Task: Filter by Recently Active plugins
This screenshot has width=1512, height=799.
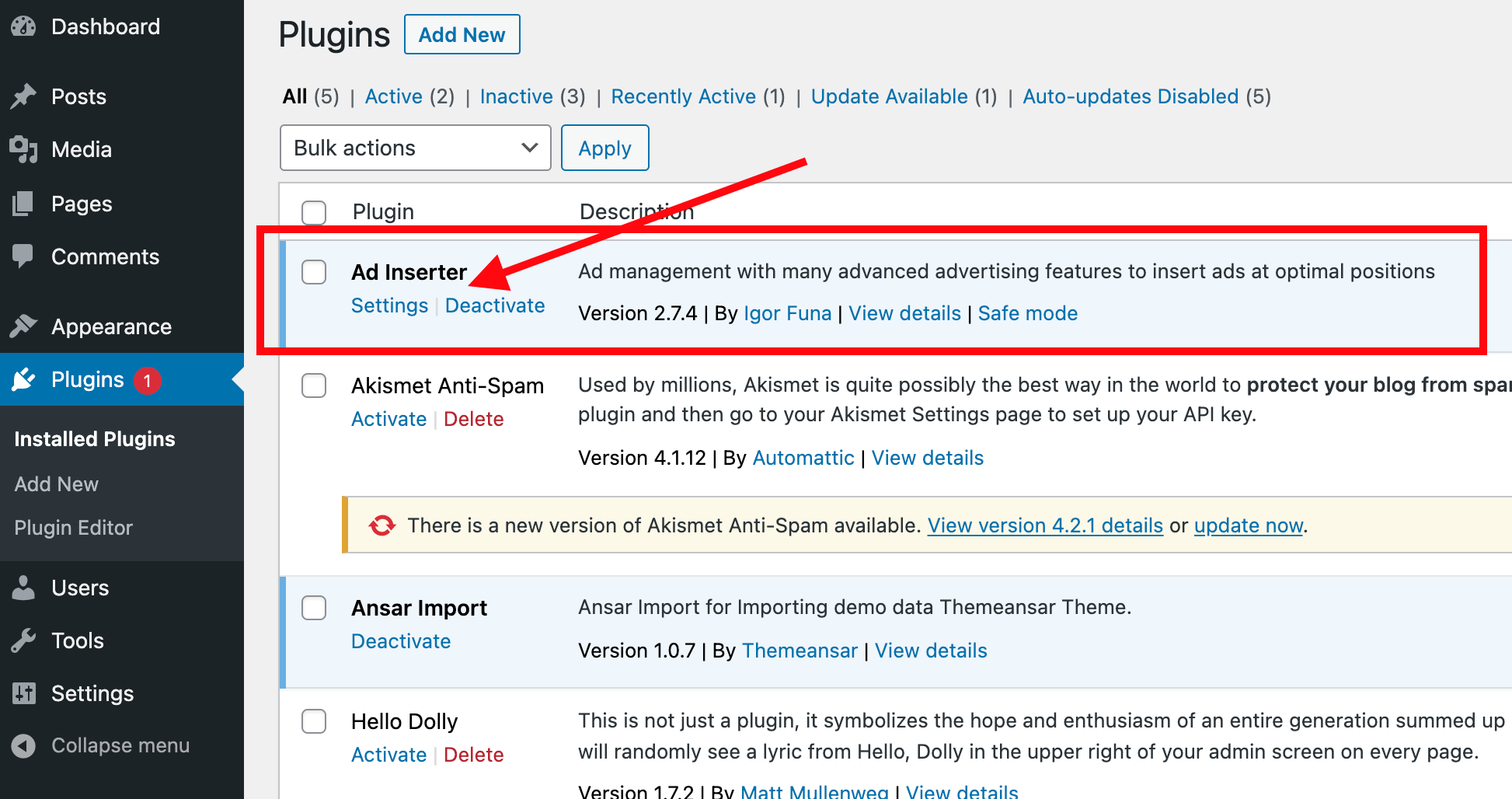Action: point(698,96)
